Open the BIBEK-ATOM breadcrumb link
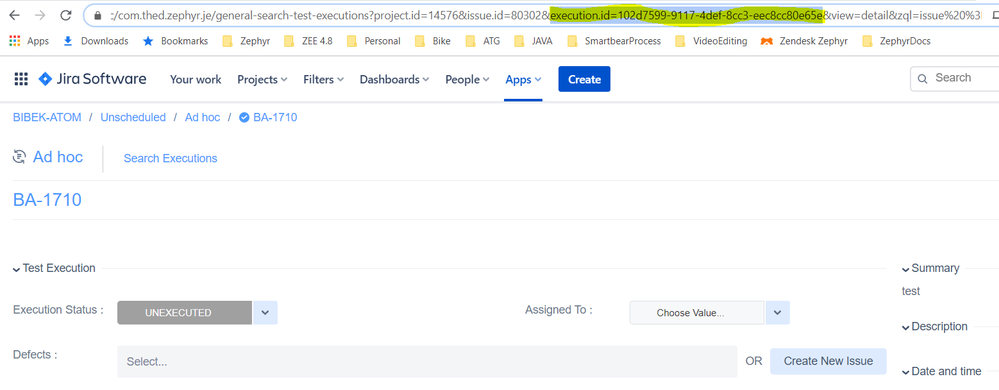This screenshot has height=390, width=999. coord(48,117)
